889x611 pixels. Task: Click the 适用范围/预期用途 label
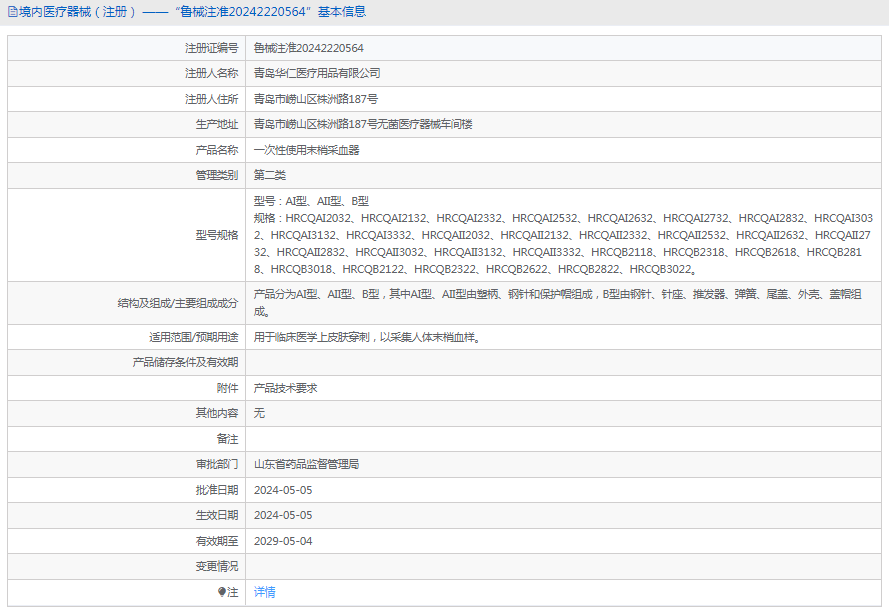194,337
